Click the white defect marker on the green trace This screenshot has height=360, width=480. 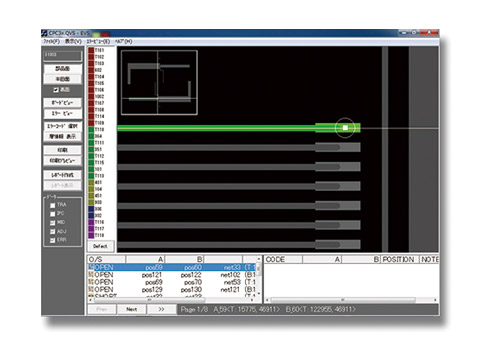pos(345,128)
